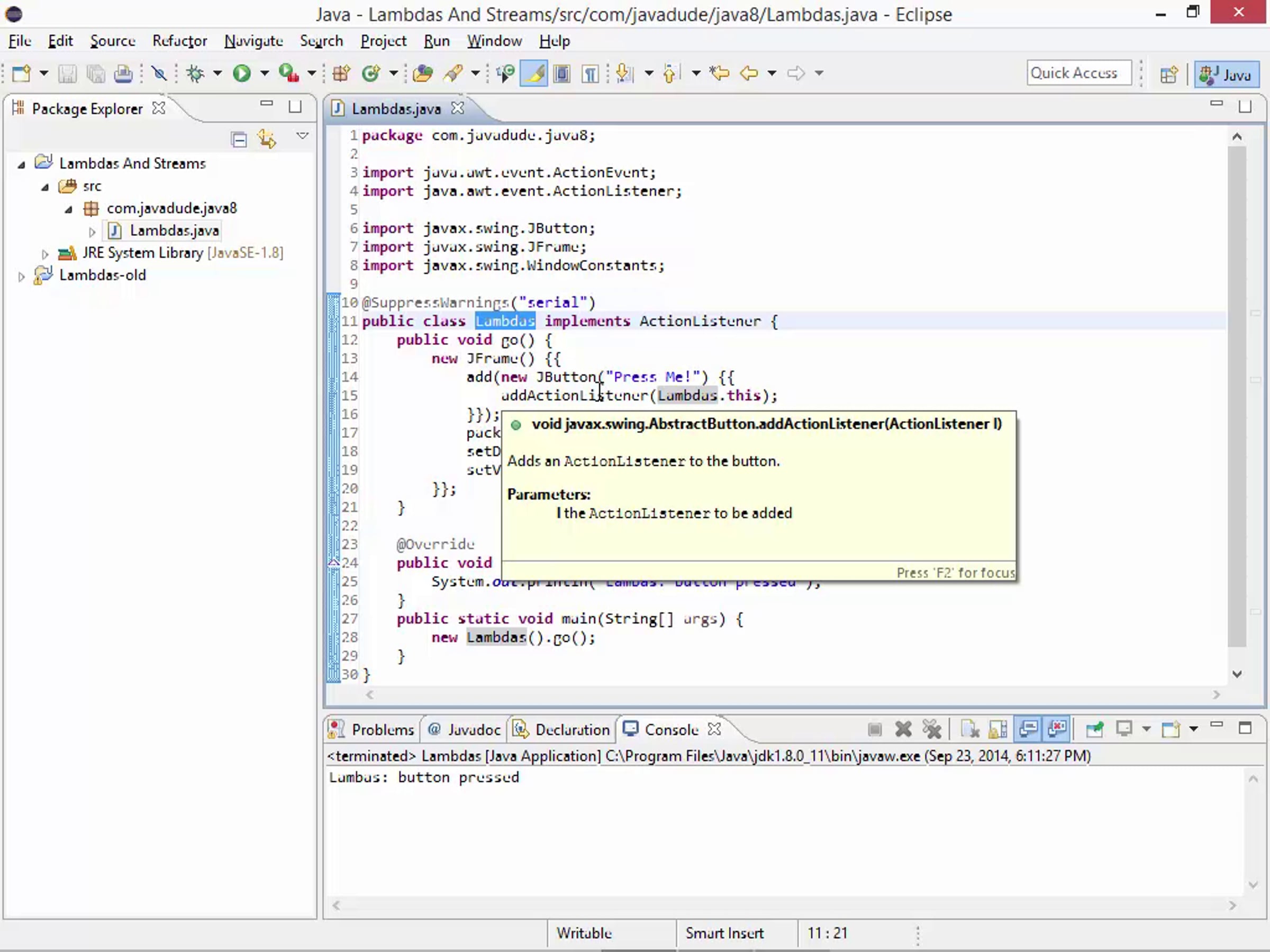Collapse the Lambdas And Streams project
1270x952 pixels.
[21, 165]
